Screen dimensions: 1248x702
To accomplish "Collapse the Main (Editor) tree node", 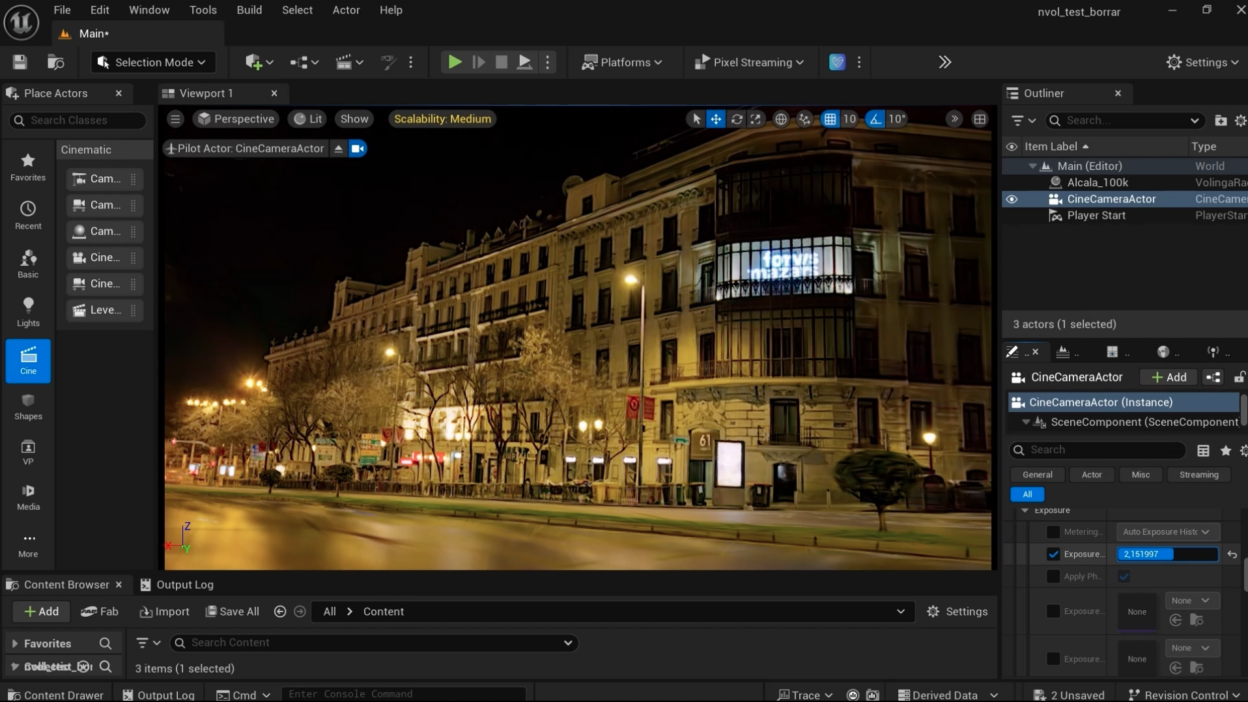I will coord(1033,166).
